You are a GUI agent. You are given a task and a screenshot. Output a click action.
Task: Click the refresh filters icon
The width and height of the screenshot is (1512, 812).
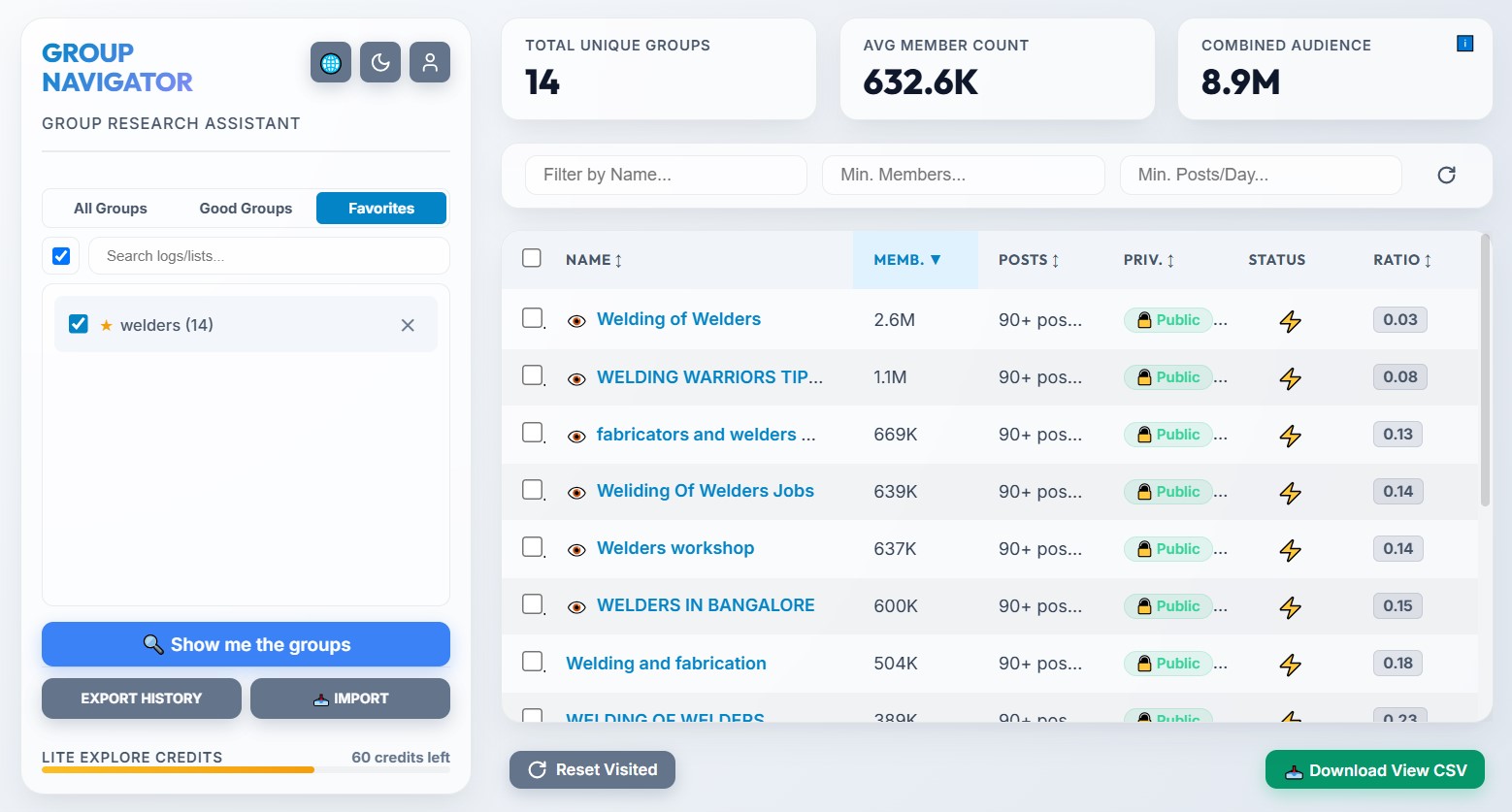(x=1446, y=175)
